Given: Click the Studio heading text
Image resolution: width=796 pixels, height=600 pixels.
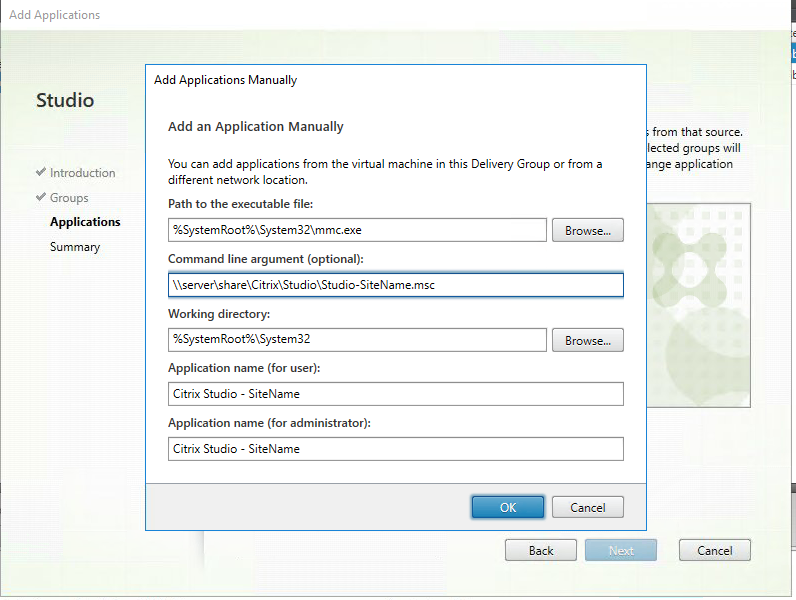Looking at the screenshot, I should [65, 100].
